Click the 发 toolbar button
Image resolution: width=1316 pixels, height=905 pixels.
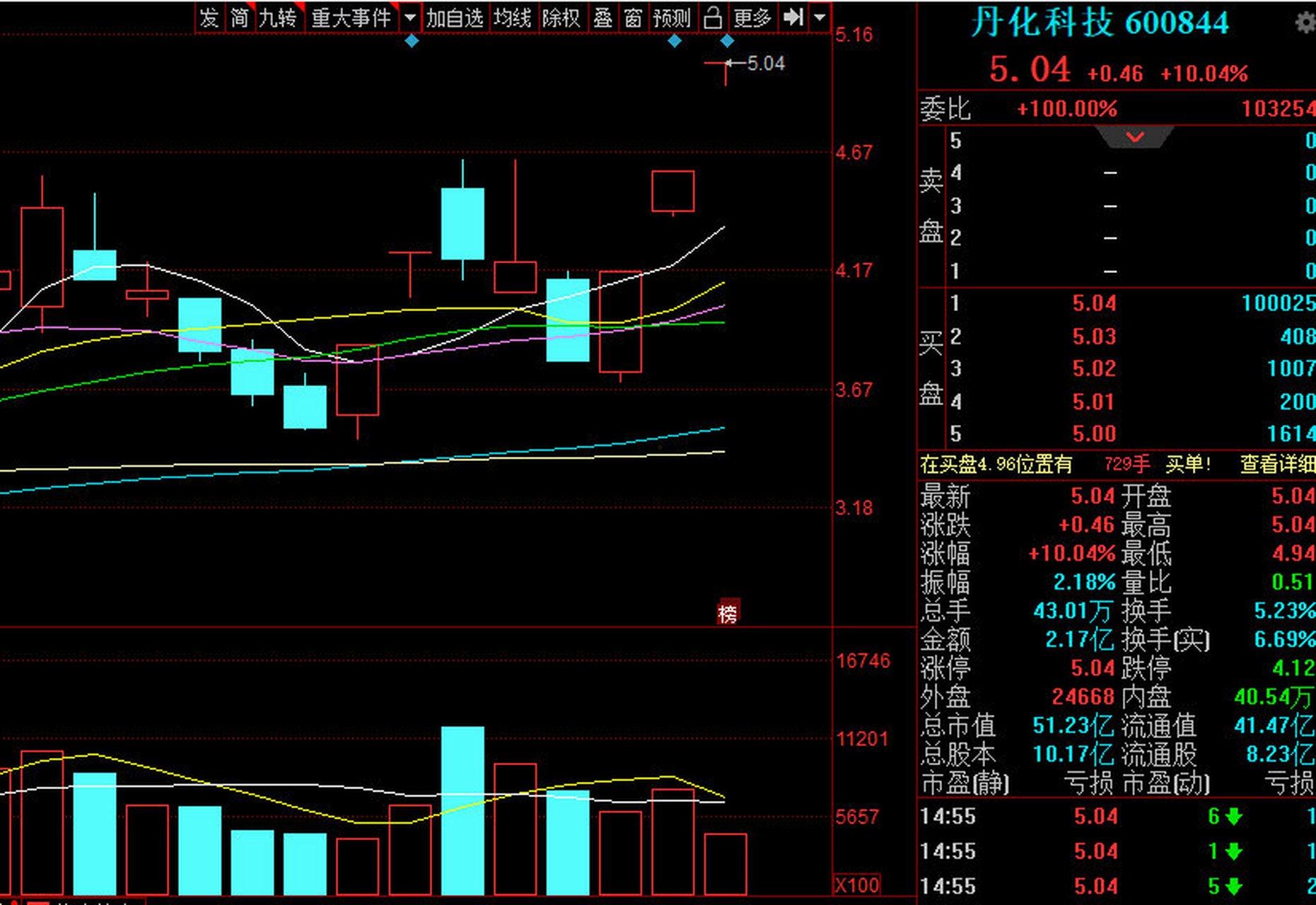click(209, 18)
